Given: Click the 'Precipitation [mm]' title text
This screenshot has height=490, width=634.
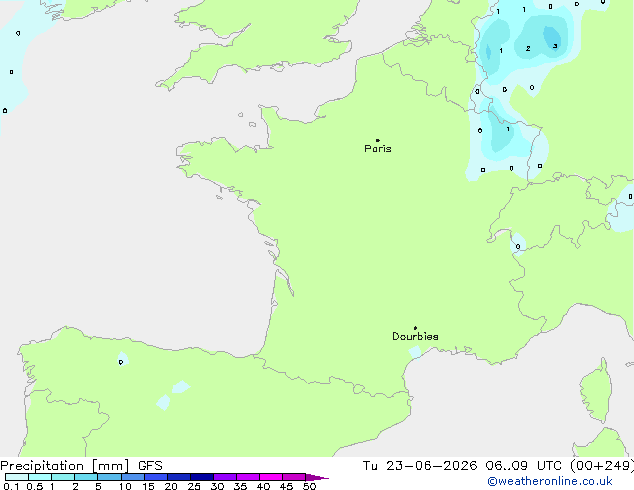Looking at the screenshot, I should coord(65,466).
